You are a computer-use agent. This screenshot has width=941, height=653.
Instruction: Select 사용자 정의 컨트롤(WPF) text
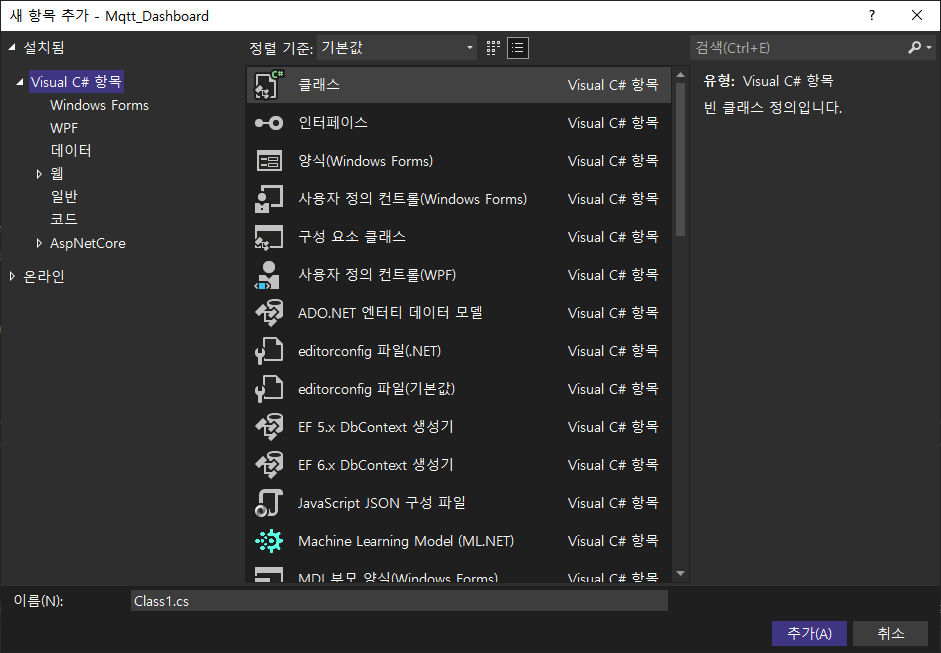(x=377, y=275)
